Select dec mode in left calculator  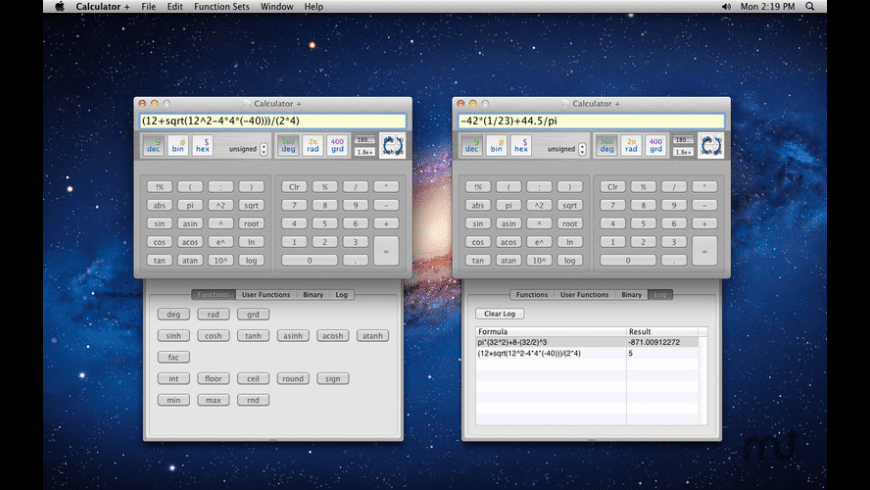tap(153, 145)
